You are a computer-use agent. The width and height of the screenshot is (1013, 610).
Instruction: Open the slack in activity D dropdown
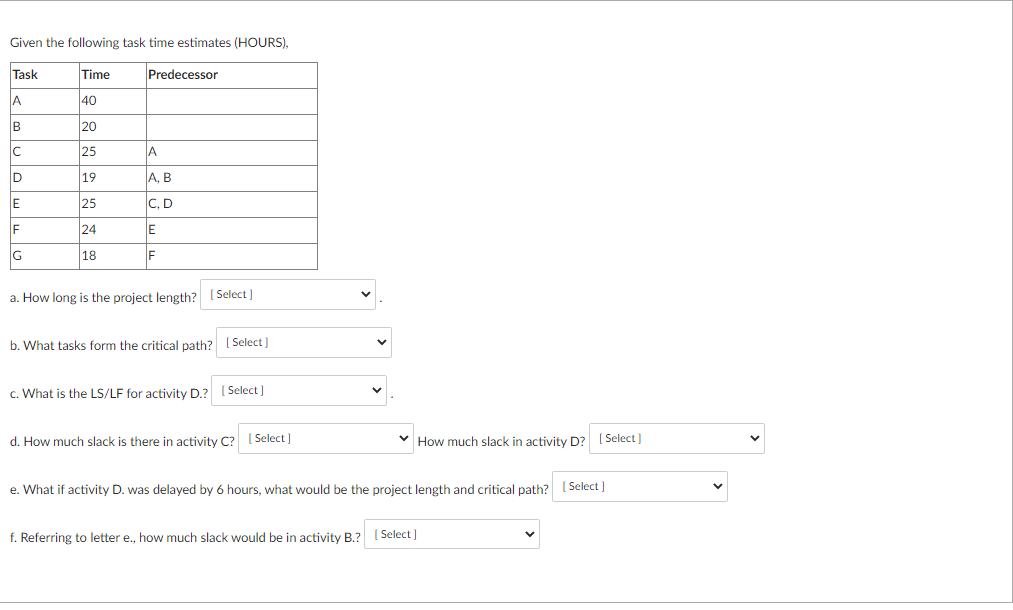[x=676, y=438]
